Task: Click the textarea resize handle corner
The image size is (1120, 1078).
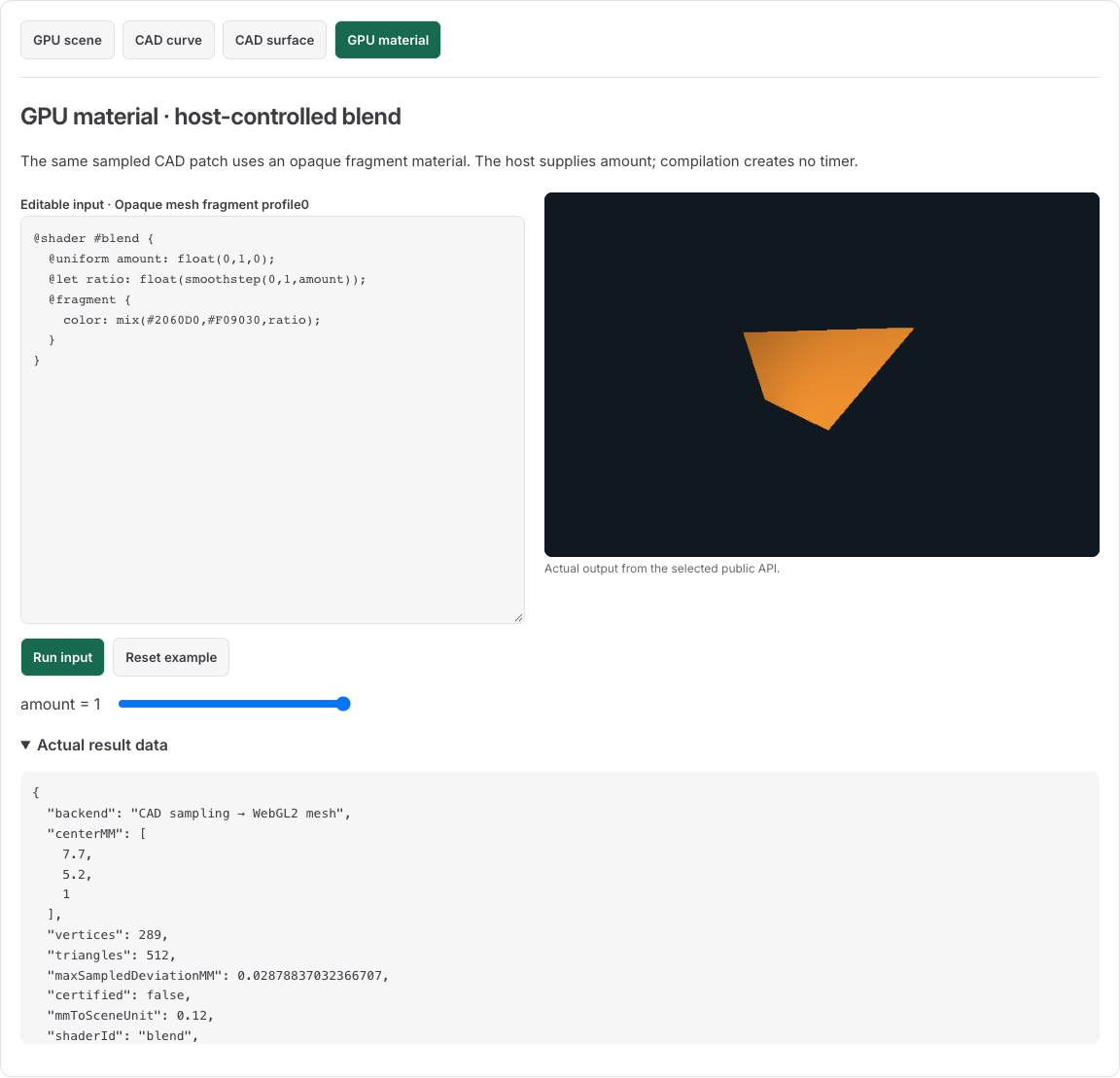Action: click(x=518, y=618)
